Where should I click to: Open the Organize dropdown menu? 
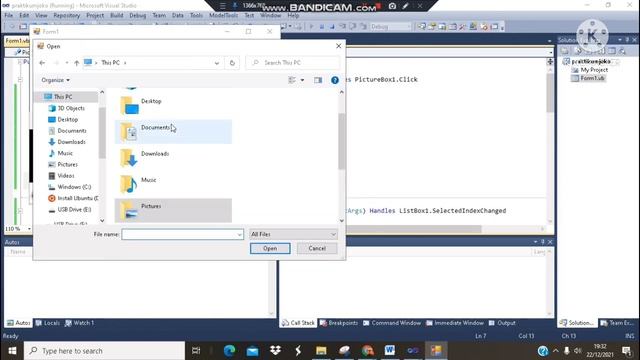click(x=56, y=80)
